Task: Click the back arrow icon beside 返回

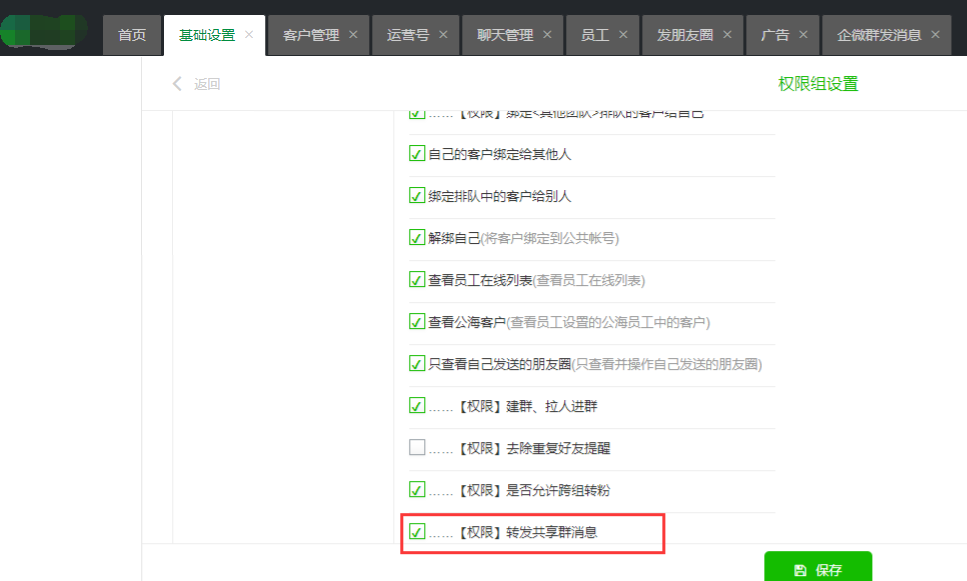Action: [x=178, y=84]
